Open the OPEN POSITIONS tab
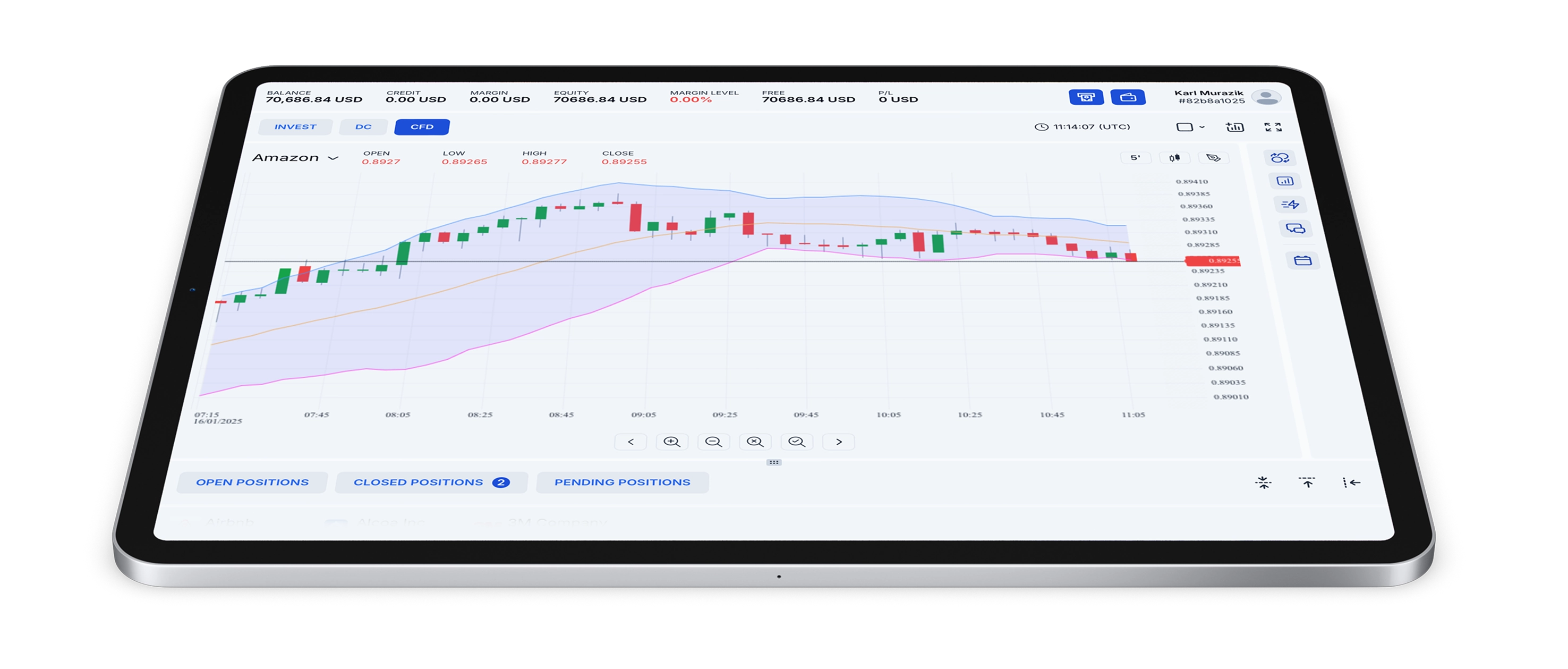 pyautogui.click(x=252, y=482)
